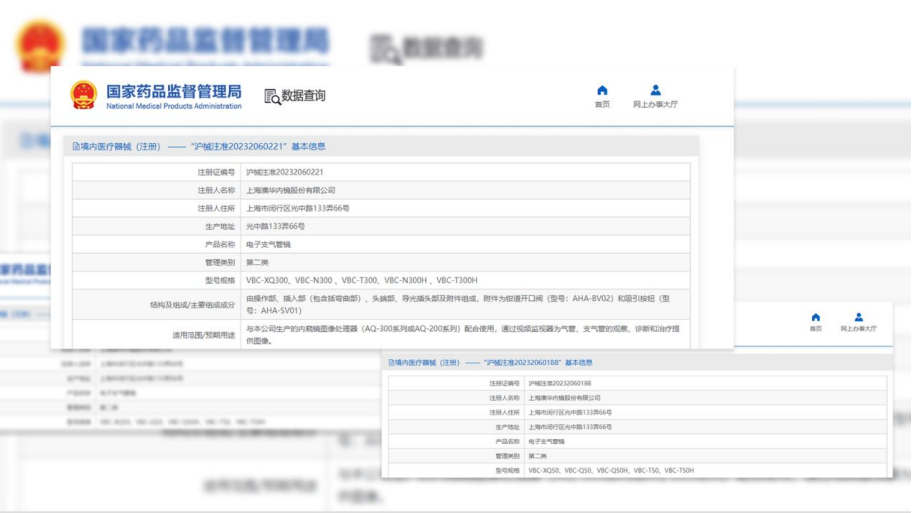
Task: Click the 注册人名称 label in the front table
Action: (216, 190)
